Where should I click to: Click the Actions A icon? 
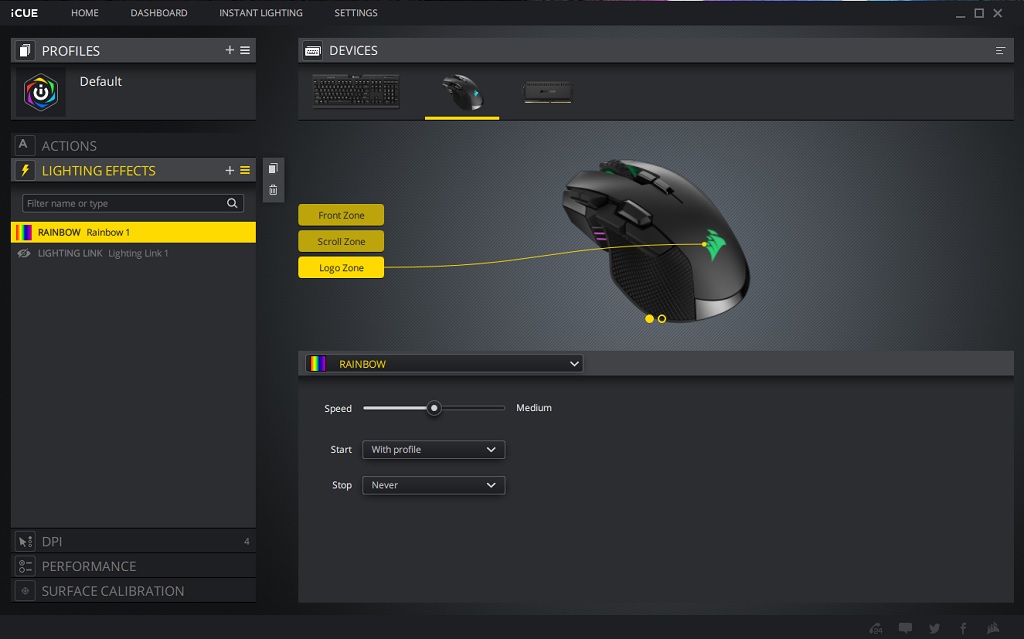pos(24,144)
